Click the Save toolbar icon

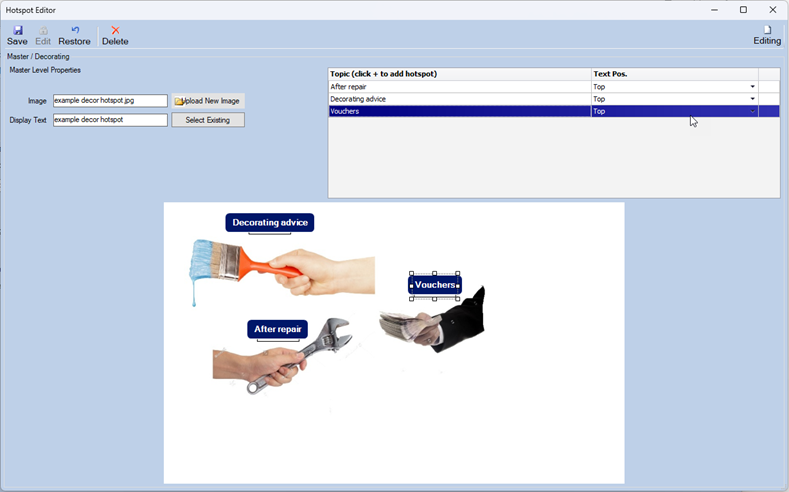pos(17,31)
